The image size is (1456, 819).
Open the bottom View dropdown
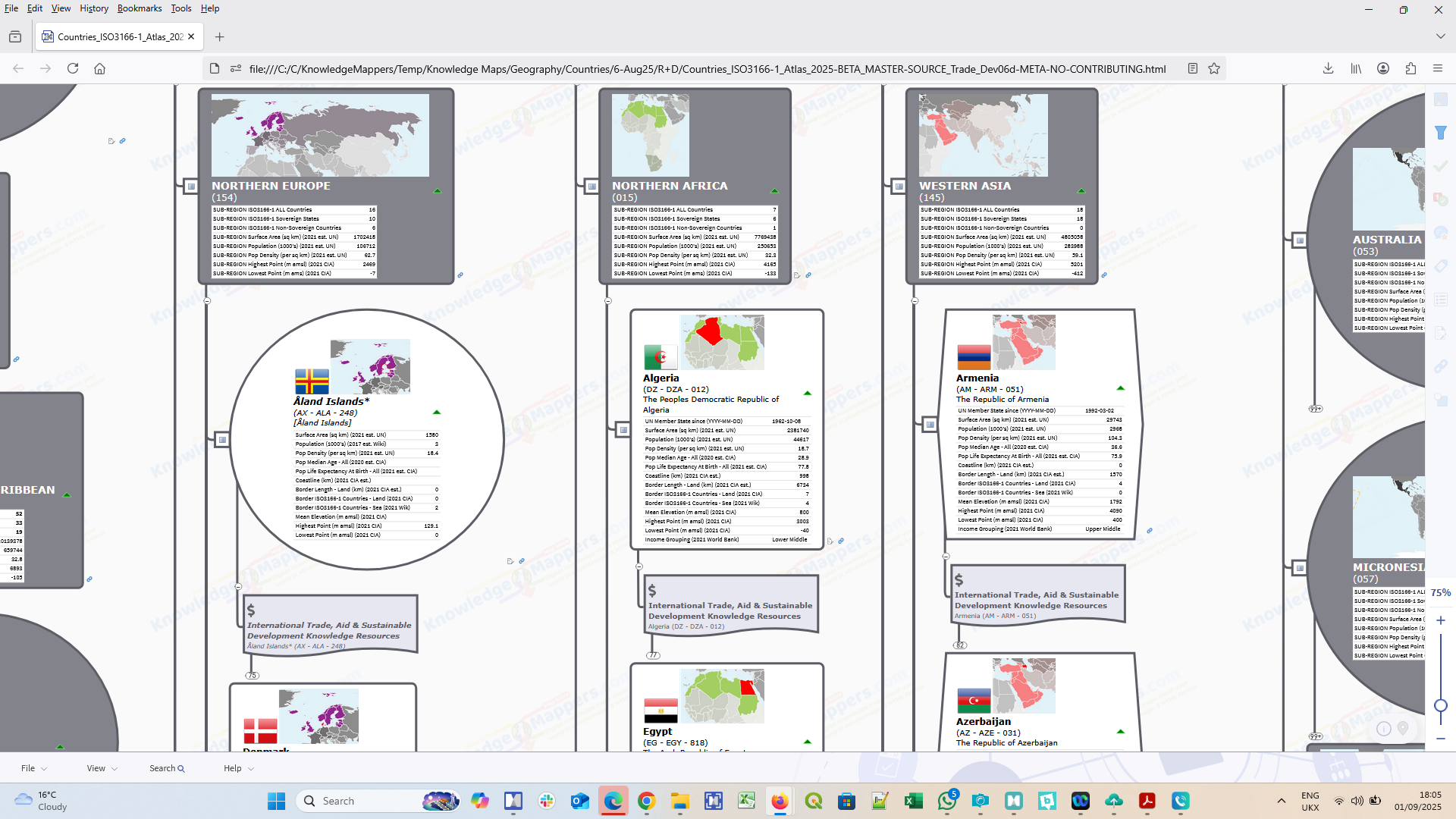point(102,768)
